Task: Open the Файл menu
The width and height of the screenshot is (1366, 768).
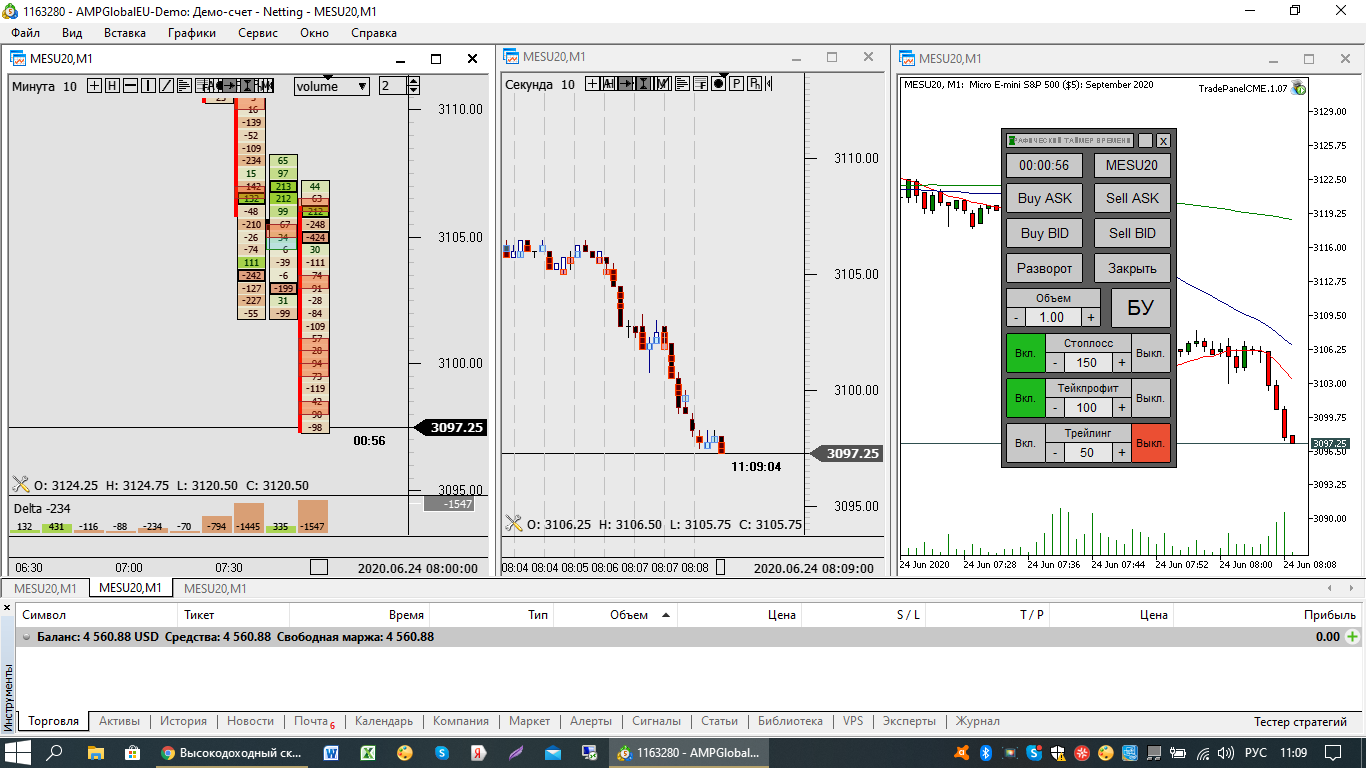Action: 26,33
